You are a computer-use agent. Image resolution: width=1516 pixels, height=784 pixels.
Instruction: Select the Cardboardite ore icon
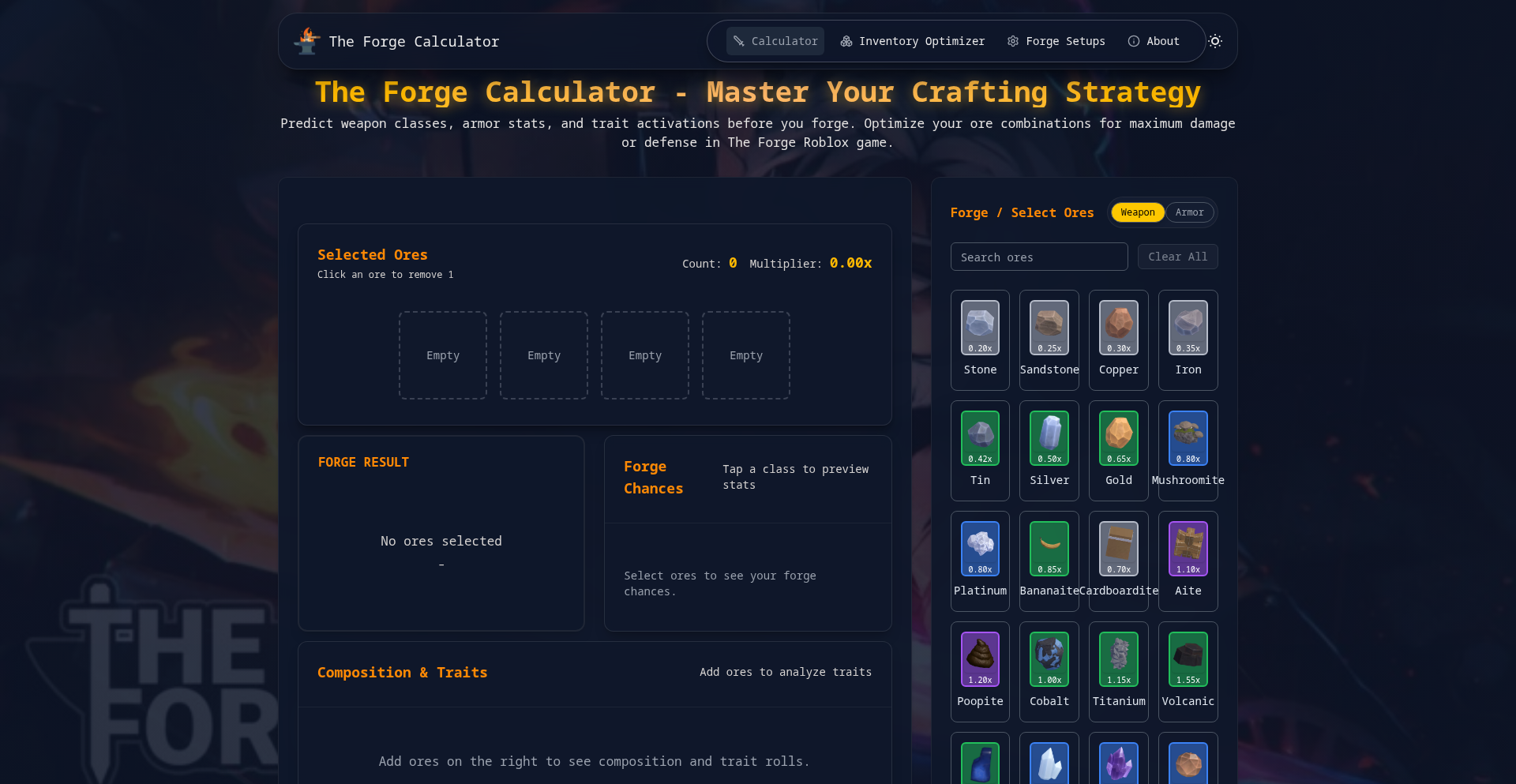pyautogui.click(x=1118, y=549)
